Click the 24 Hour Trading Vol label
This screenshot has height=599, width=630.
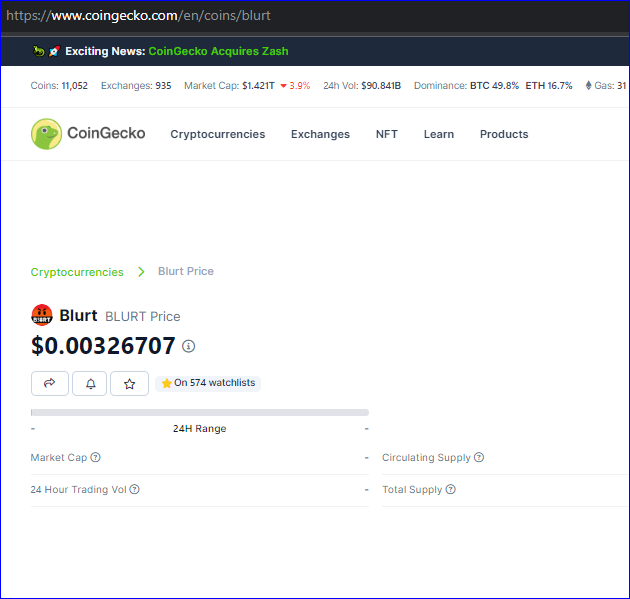click(x=79, y=490)
